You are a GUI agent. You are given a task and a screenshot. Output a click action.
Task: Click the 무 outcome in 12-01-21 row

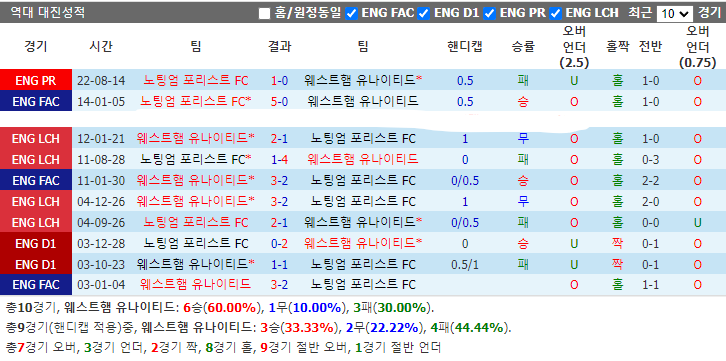click(523, 138)
